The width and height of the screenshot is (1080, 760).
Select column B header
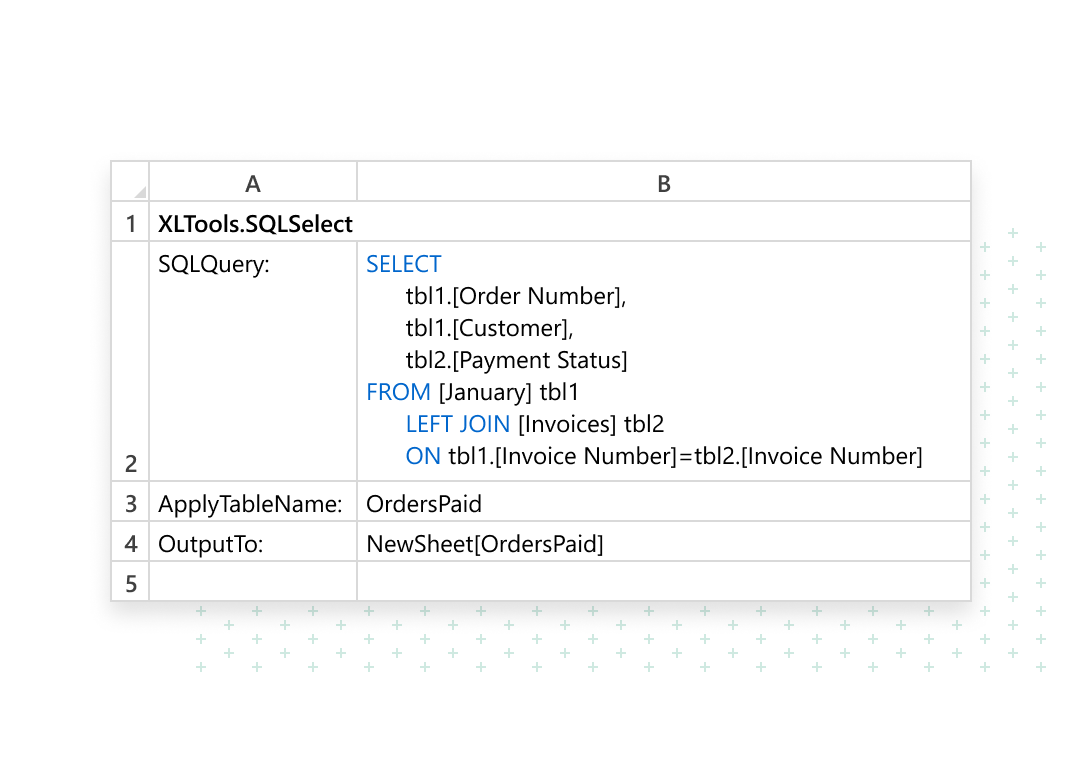[x=664, y=183]
